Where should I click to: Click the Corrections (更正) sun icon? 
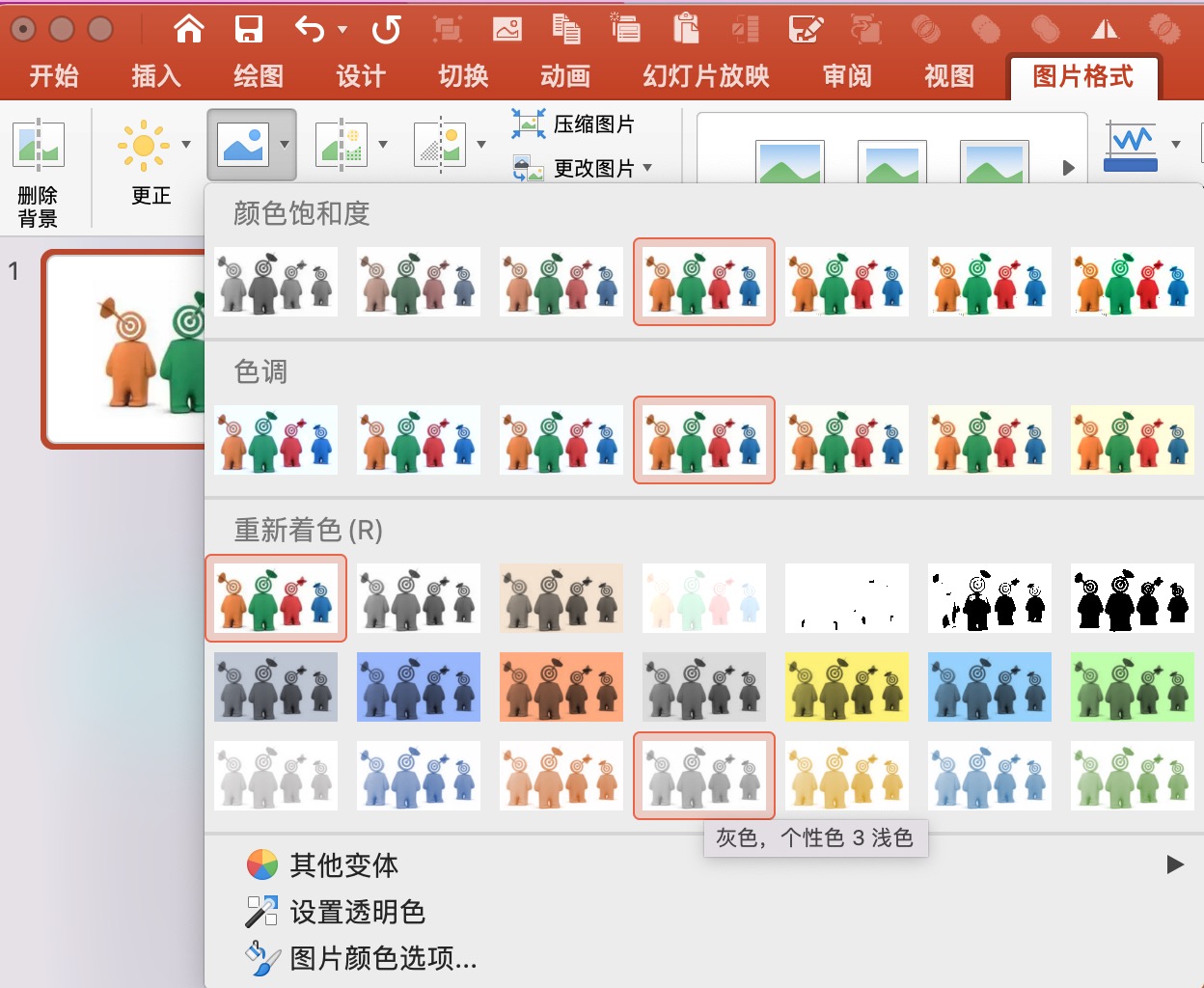(x=143, y=146)
